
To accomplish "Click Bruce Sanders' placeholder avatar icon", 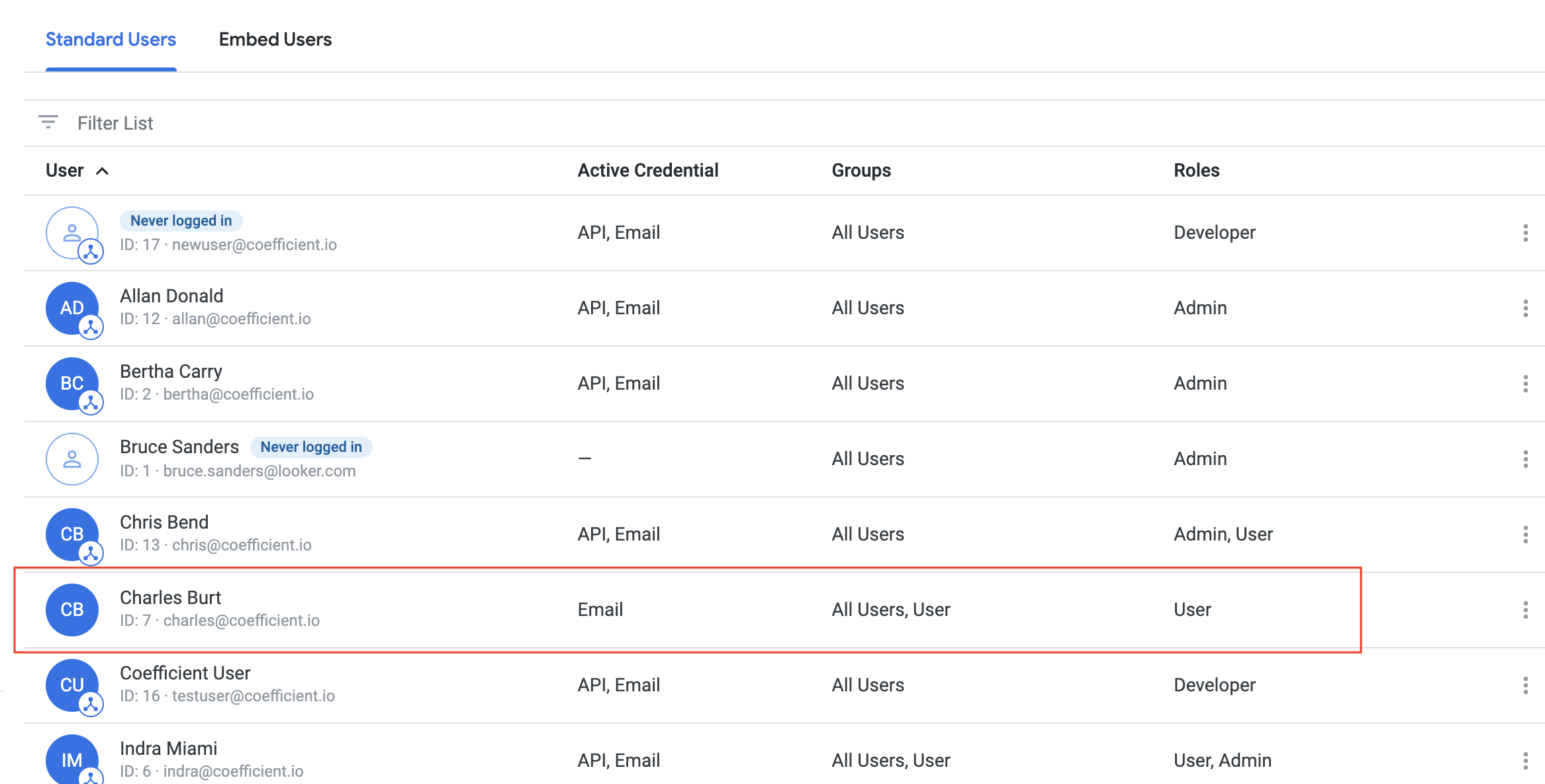I will pos(71,458).
